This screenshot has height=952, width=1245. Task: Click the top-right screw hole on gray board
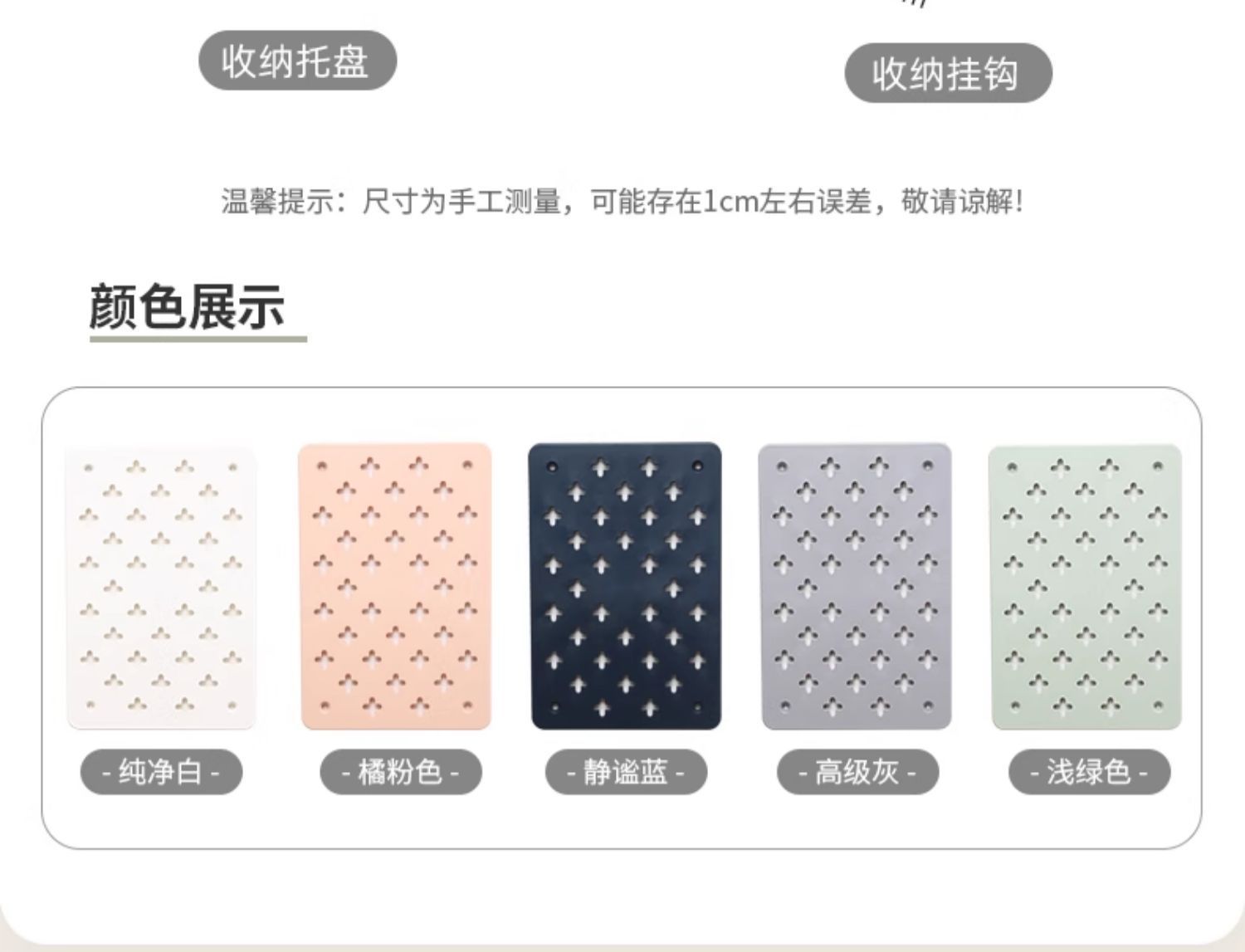click(928, 466)
